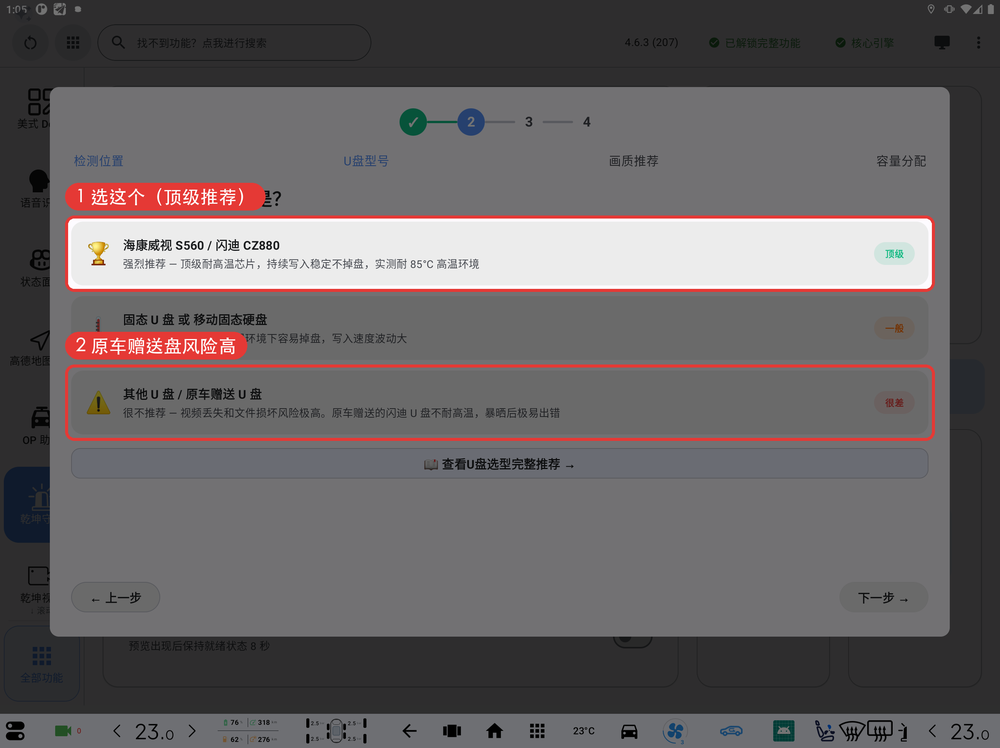Decrease the right temperature with its left chevron
This screenshot has height=748, width=1000.
(x=932, y=731)
